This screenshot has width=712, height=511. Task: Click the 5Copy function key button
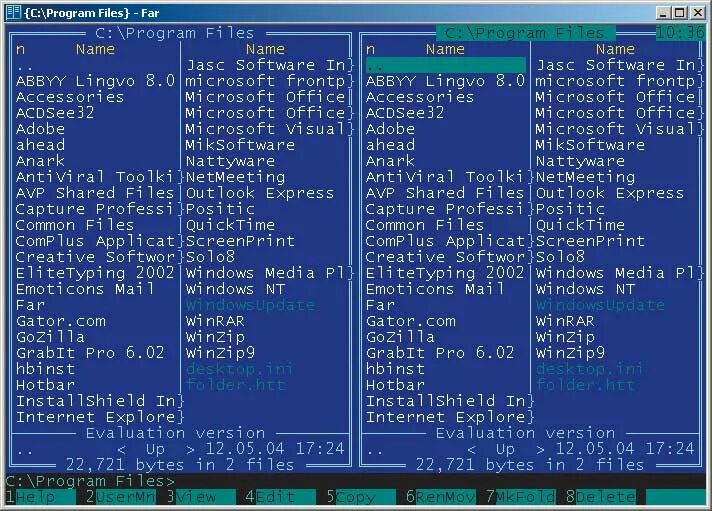361,497
